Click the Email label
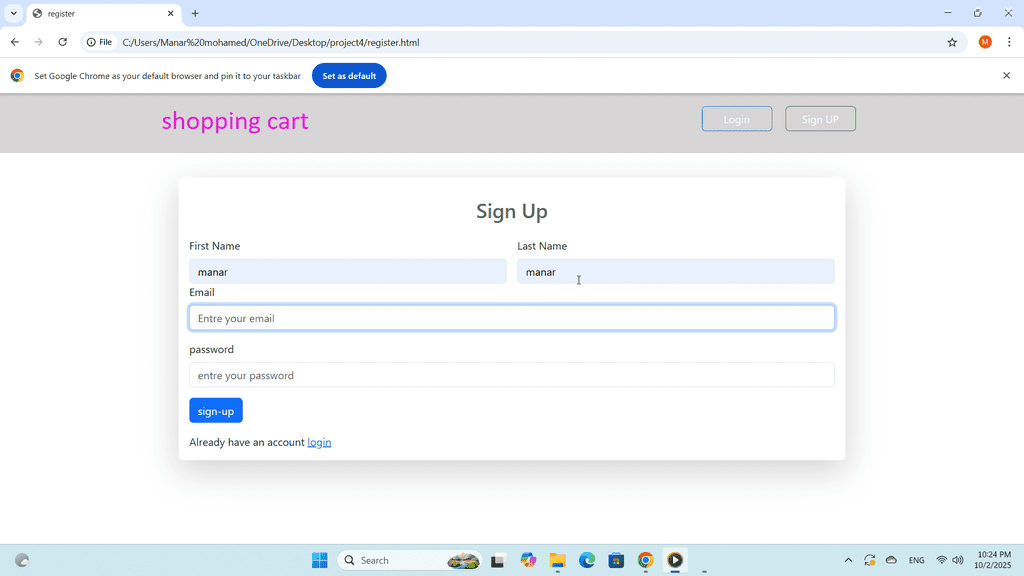Screen dimensions: 1024x576 point(202,292)
